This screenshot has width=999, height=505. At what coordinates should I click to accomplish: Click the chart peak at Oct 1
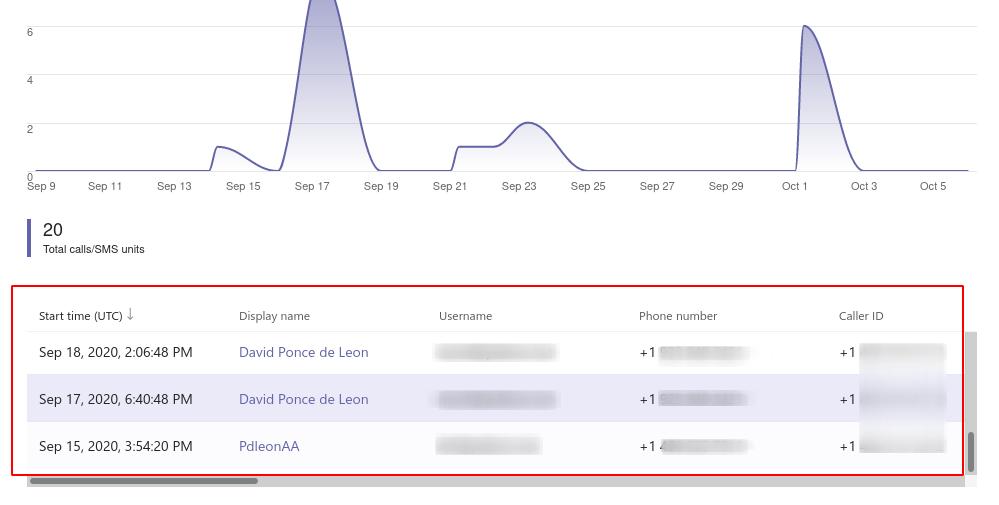pyautogui.click(x=806, y=30)
